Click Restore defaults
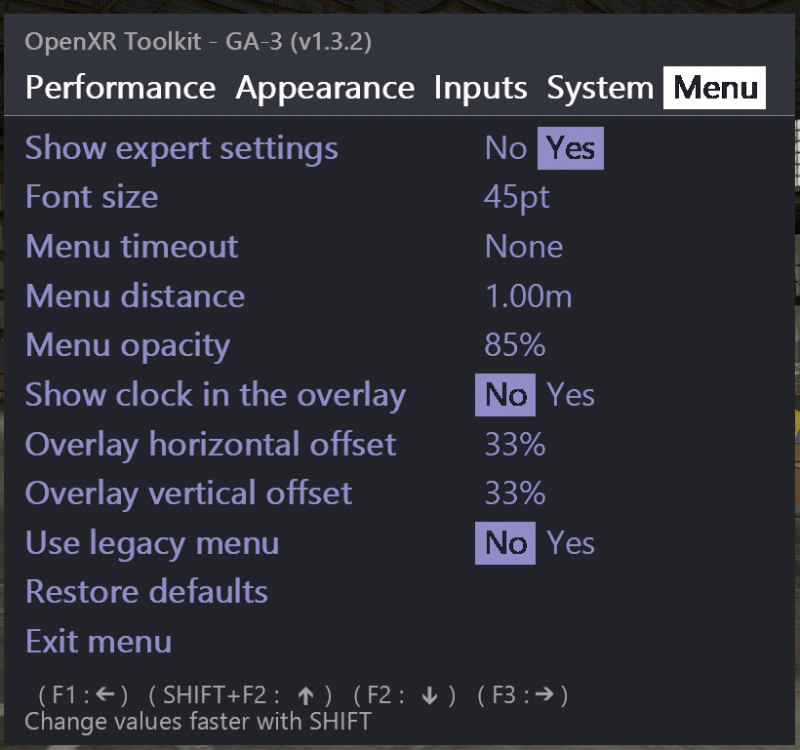800x750 pixels. 146,591
